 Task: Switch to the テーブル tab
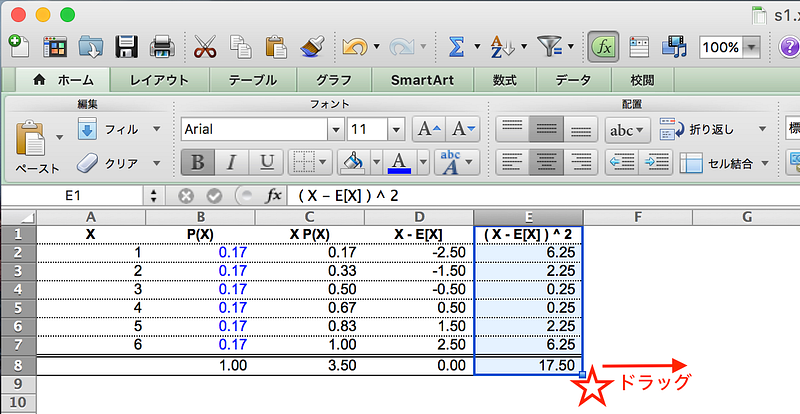[x=253, y=80]
